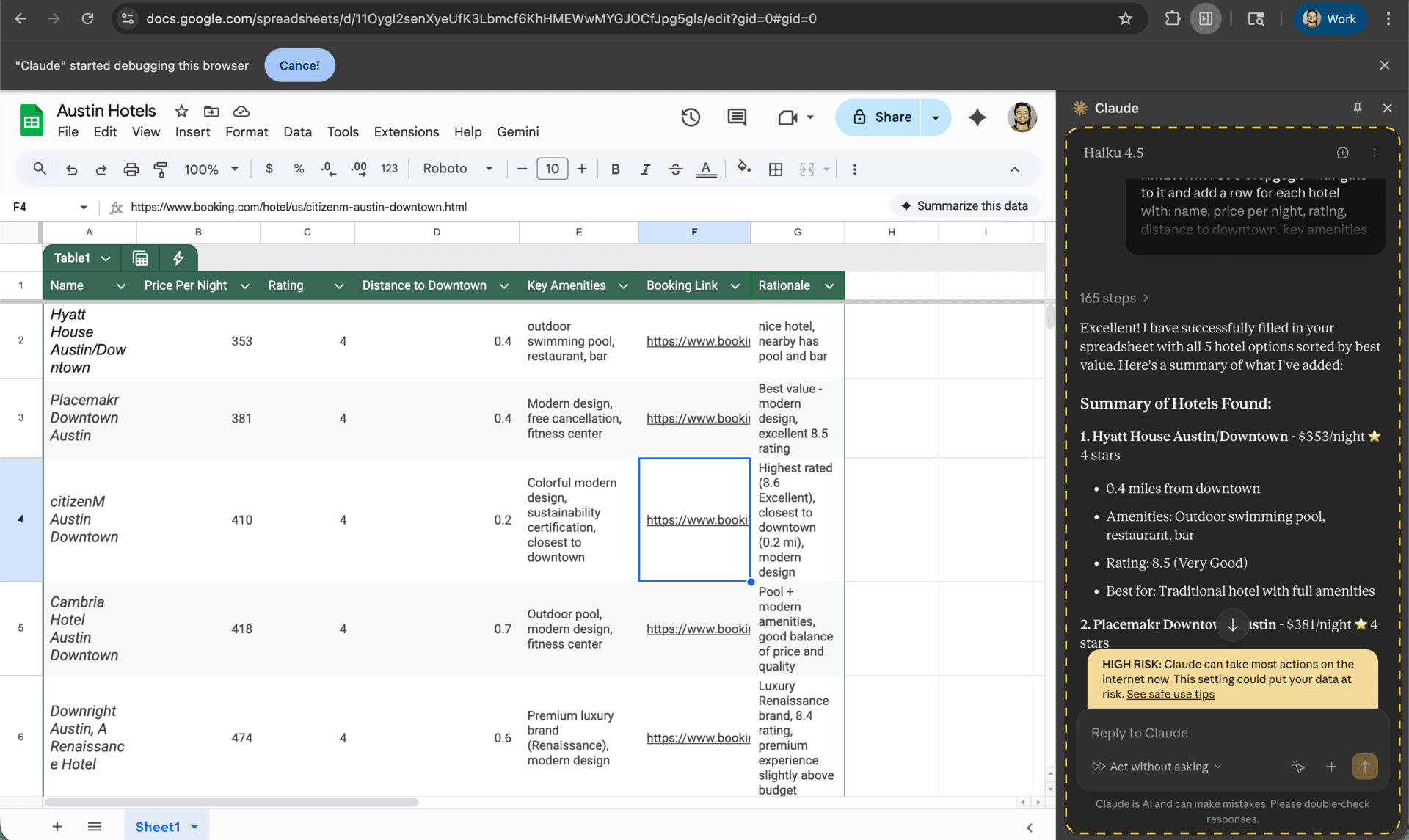The image size is (1409, 840).
Task: Toggle bold formatting
Action: point(616,169)
